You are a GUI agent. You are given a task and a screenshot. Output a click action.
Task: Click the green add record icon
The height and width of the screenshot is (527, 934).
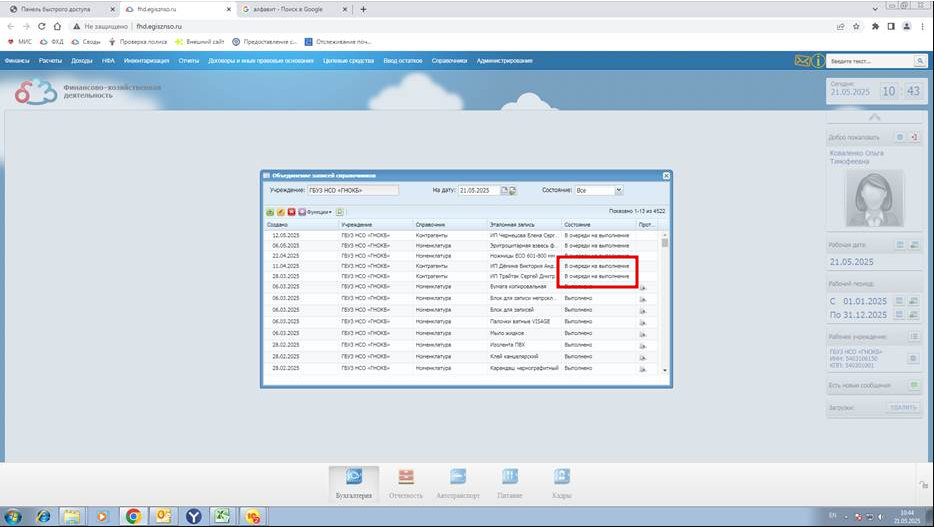tap(270, 212)
